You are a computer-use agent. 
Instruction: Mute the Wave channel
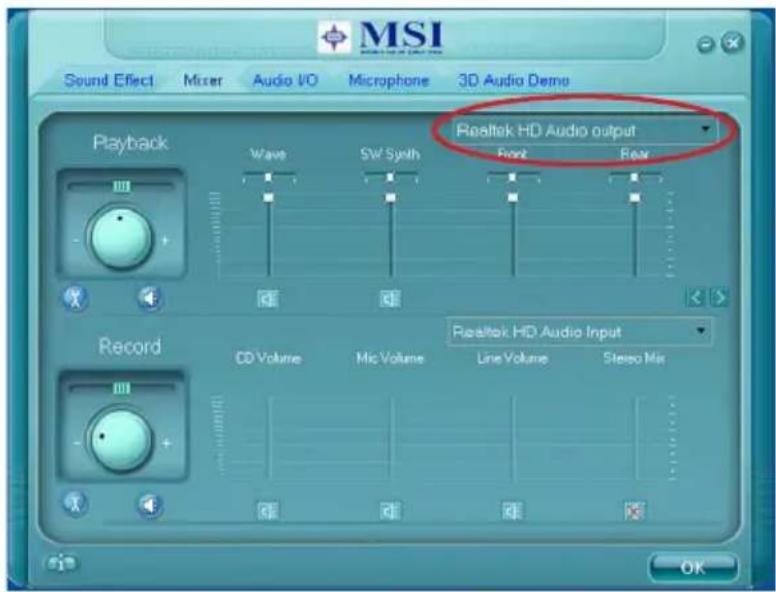[x=268, y=299]
